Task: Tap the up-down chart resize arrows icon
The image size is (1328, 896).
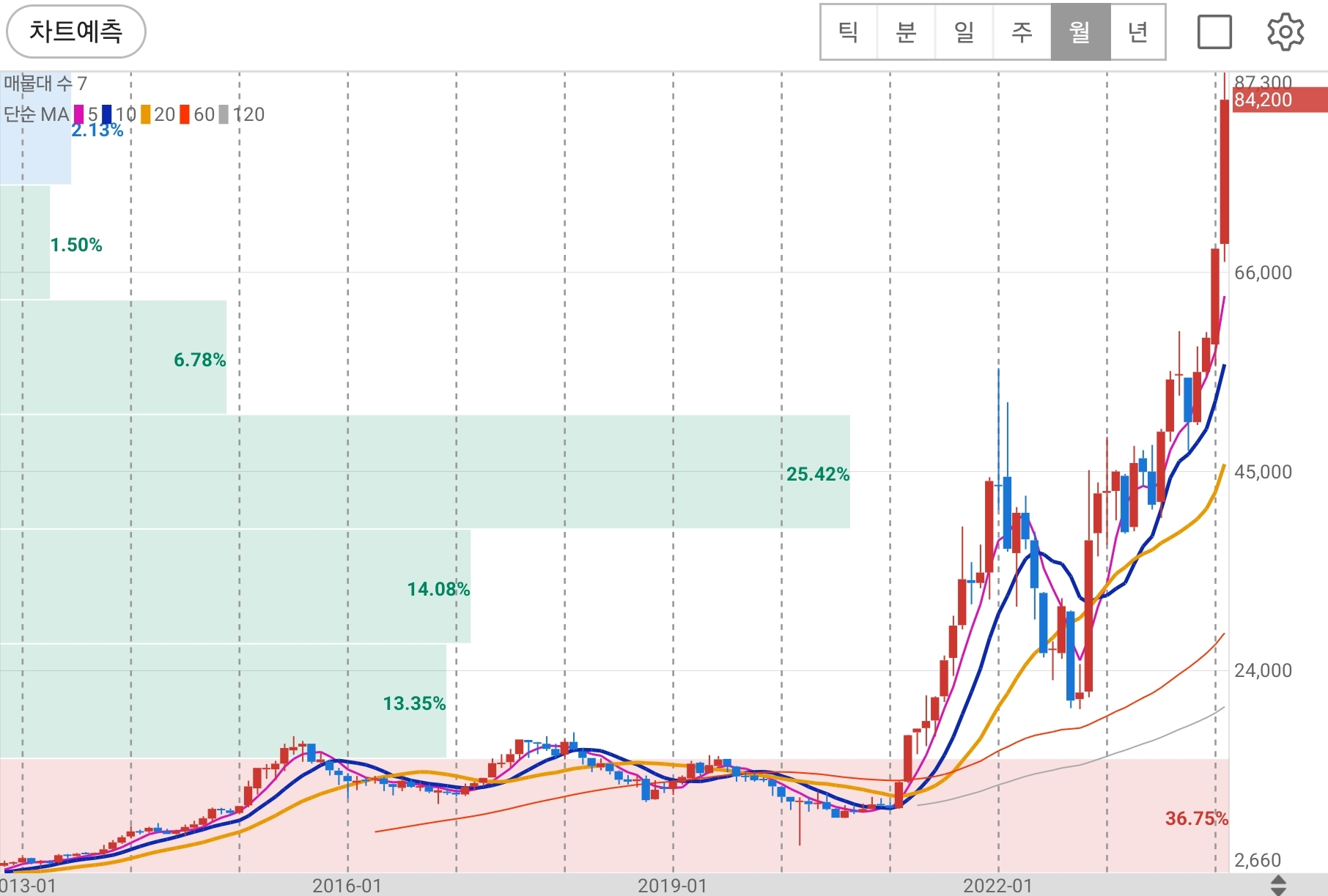Action: (x=1277, y=884)
